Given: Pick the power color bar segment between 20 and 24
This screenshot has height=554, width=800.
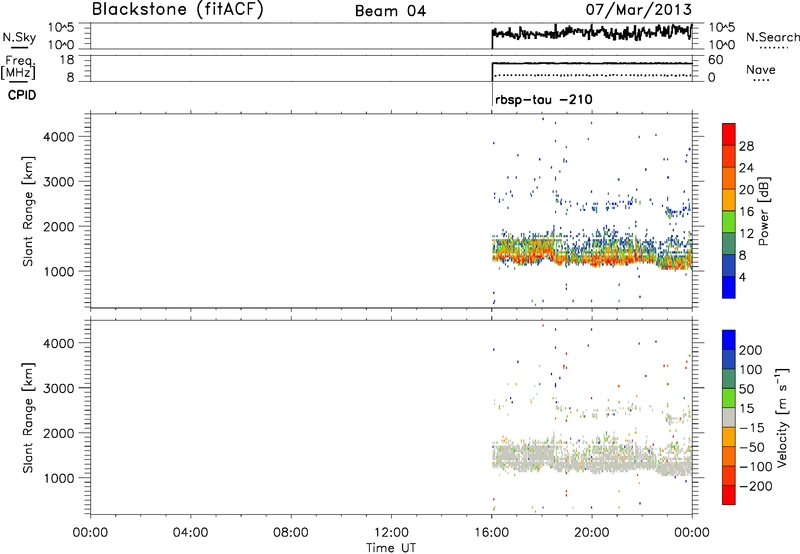Looking at the screenshot, I should click(x=729, y=179).
